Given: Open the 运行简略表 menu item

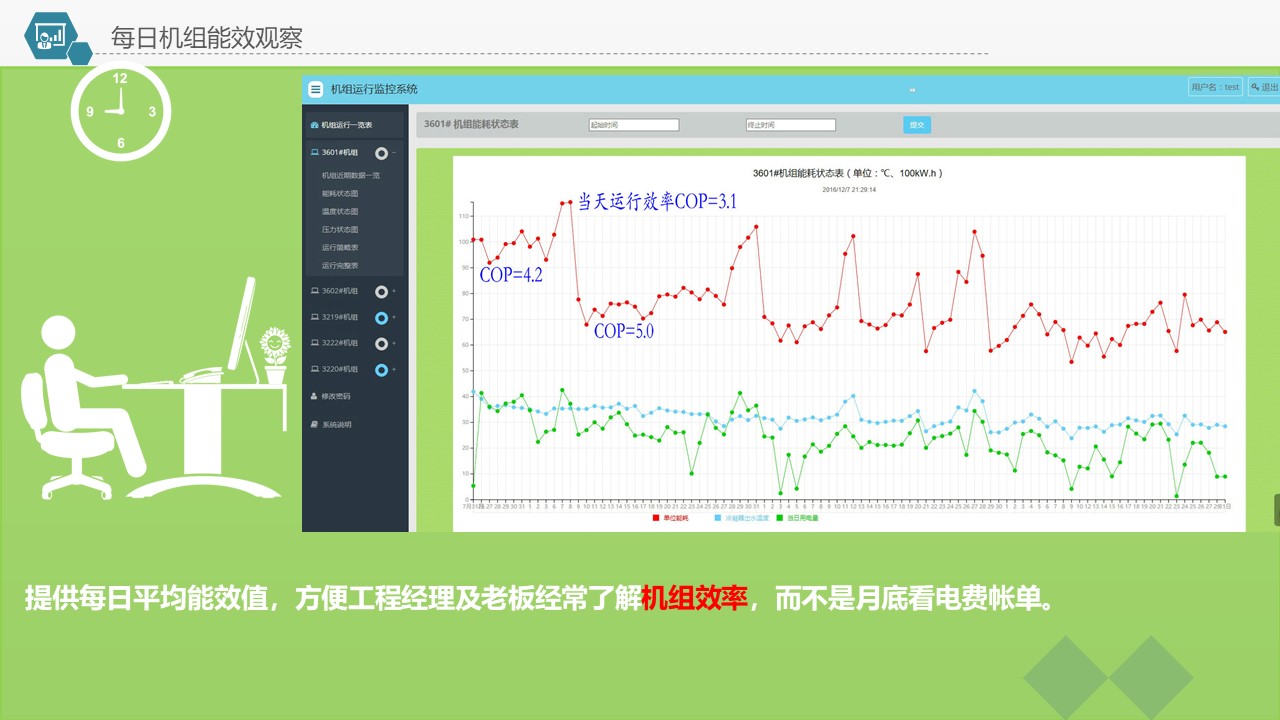Looking at the screenshot, I should click(340, 247).
